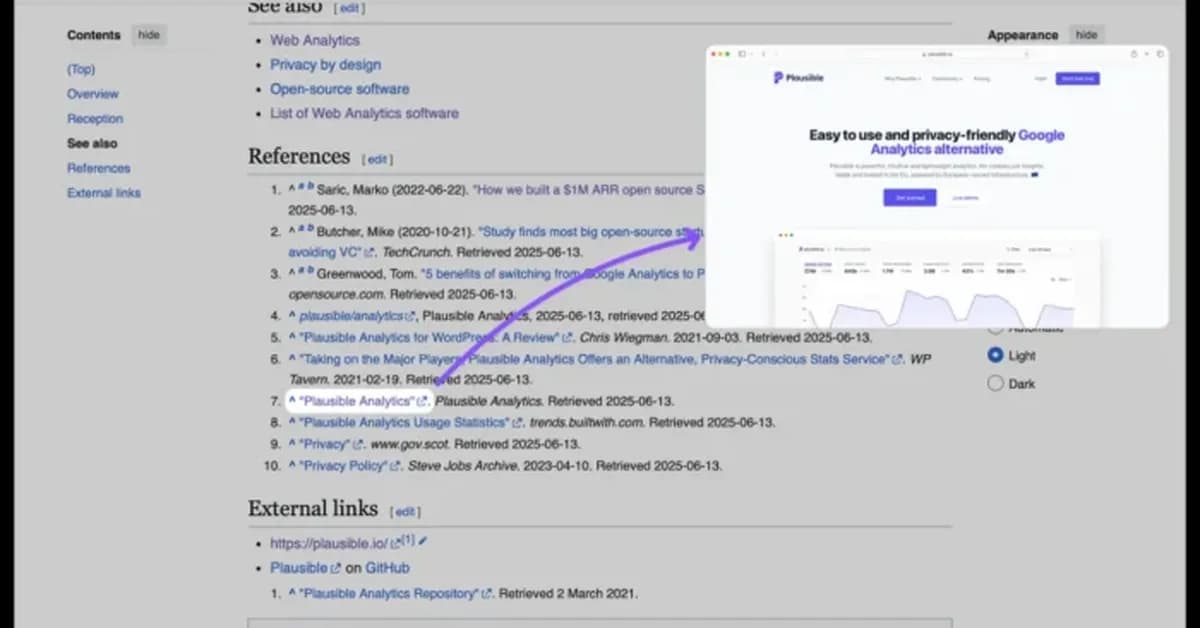The image size is (1200, 628).
Task: Select the Light appearance radio button
Action: tap(995, 355)
